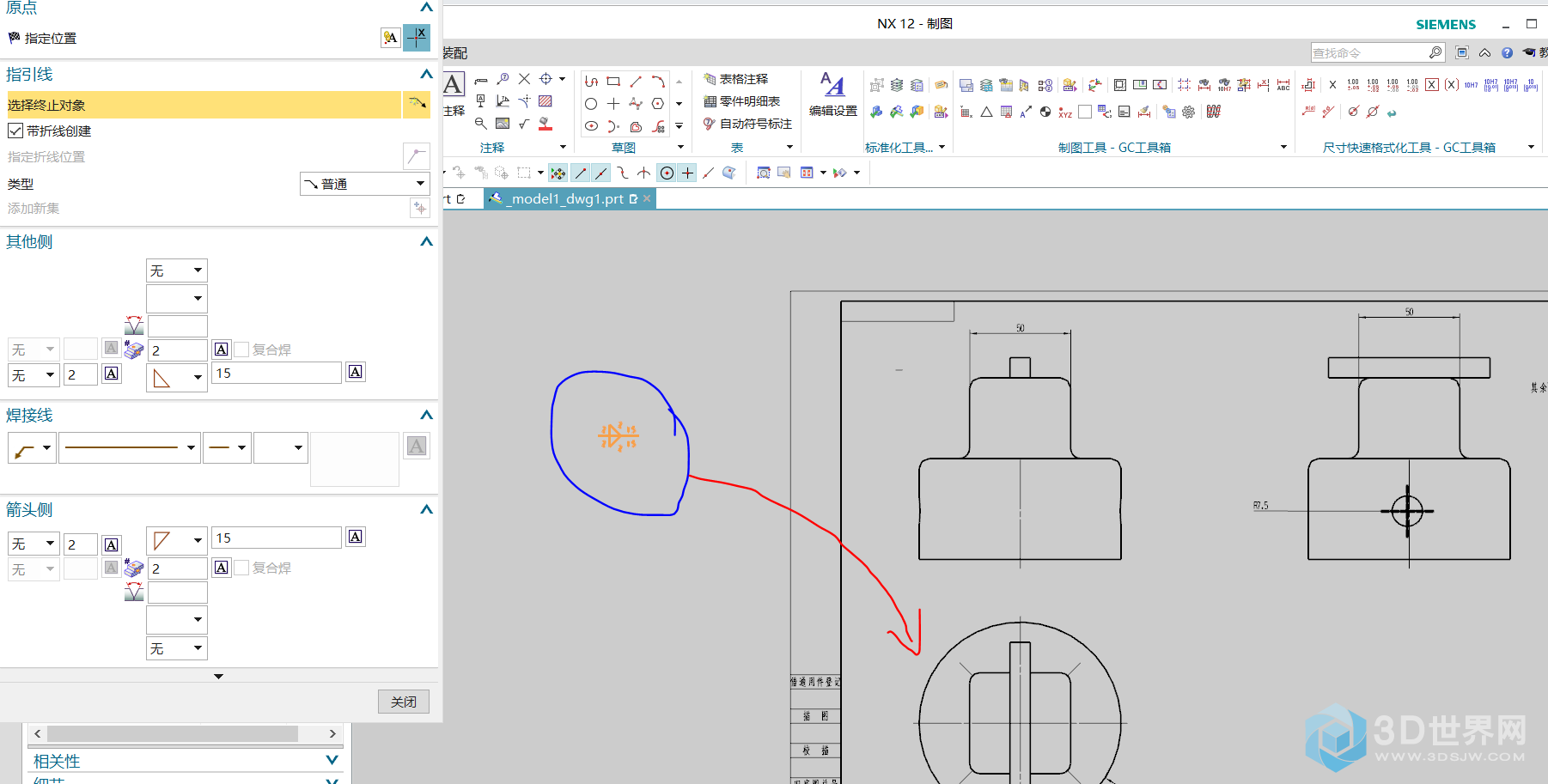Choose the surface finish symbol icon
This screenshot has width=1548, height=784.
524,124
